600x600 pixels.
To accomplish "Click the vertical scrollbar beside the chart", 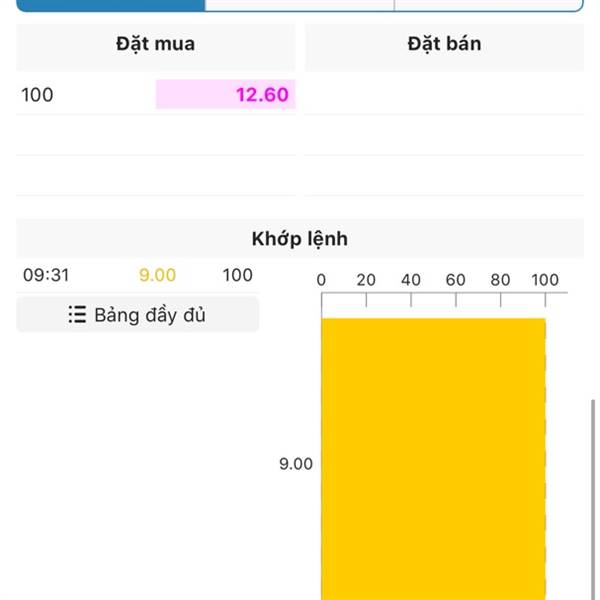I will tap(593, 499).
